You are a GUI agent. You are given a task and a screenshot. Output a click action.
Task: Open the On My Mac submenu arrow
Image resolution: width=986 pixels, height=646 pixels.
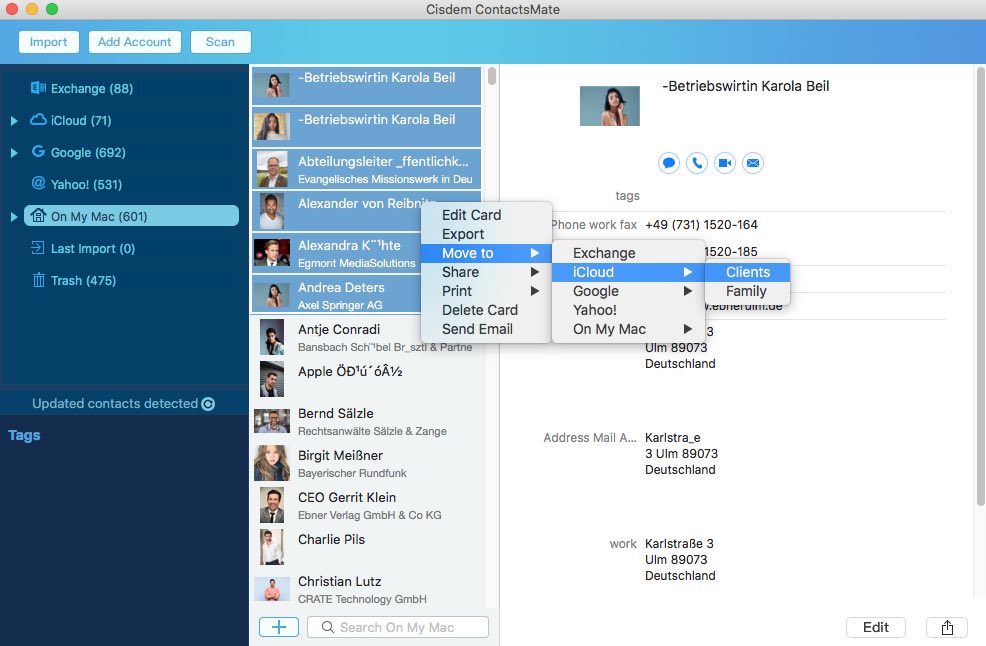tap(687, 328)
